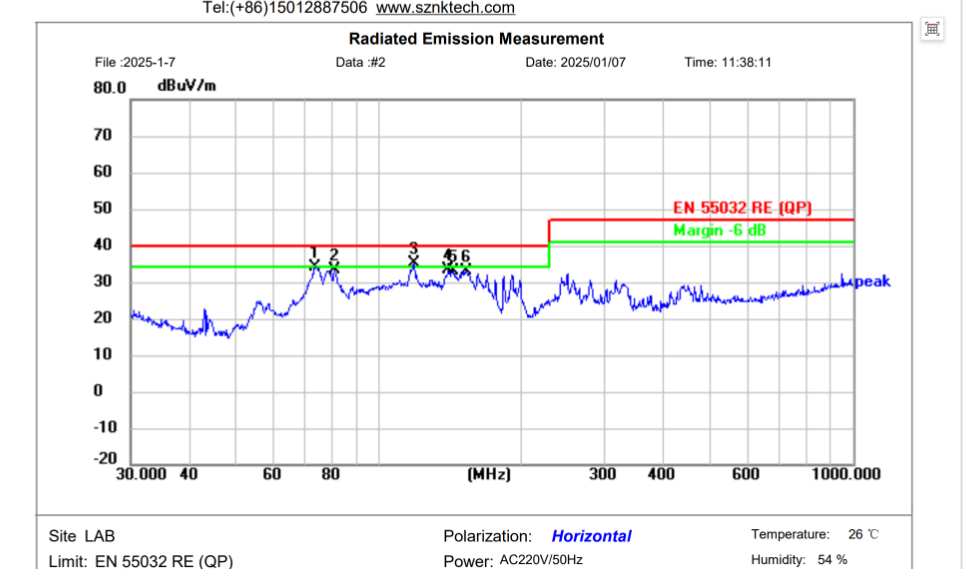Screen dimensions: 963x569
Task: Click the table extraction icon at top right
Action: [932, 29]
